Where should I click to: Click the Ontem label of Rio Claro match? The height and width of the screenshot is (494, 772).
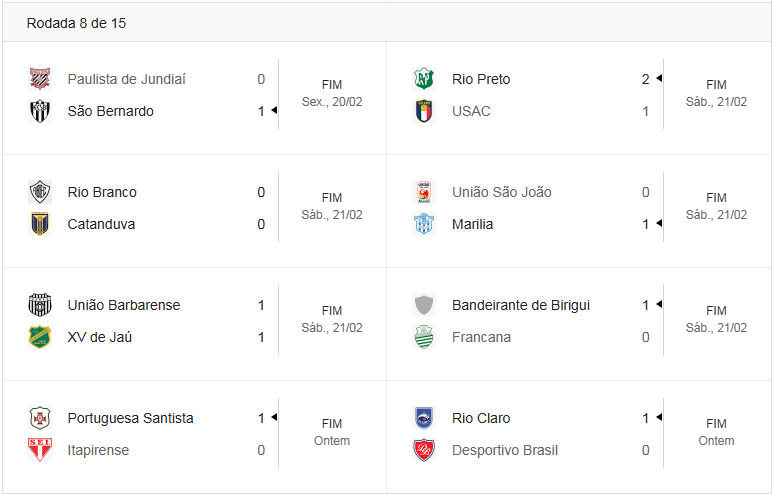coord(716,440)
